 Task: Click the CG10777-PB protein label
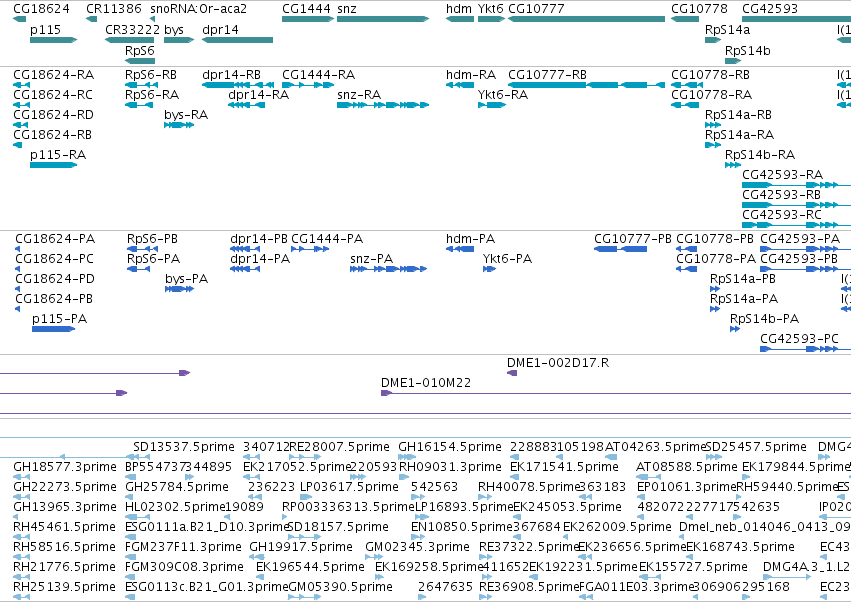[632, 239]
